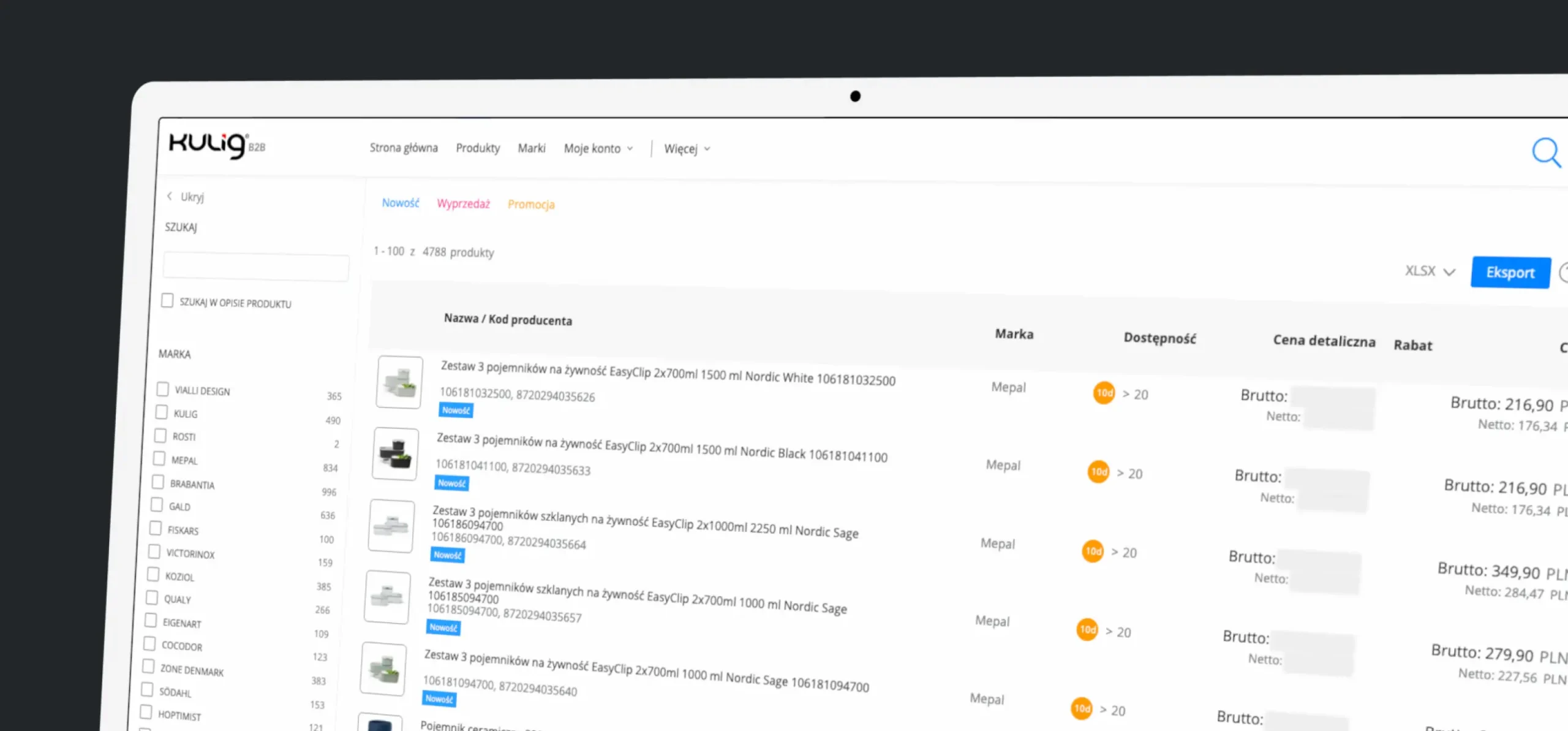Click Nowość tag under Nordic Black product
1568x731 pixels.
point(452,483)
